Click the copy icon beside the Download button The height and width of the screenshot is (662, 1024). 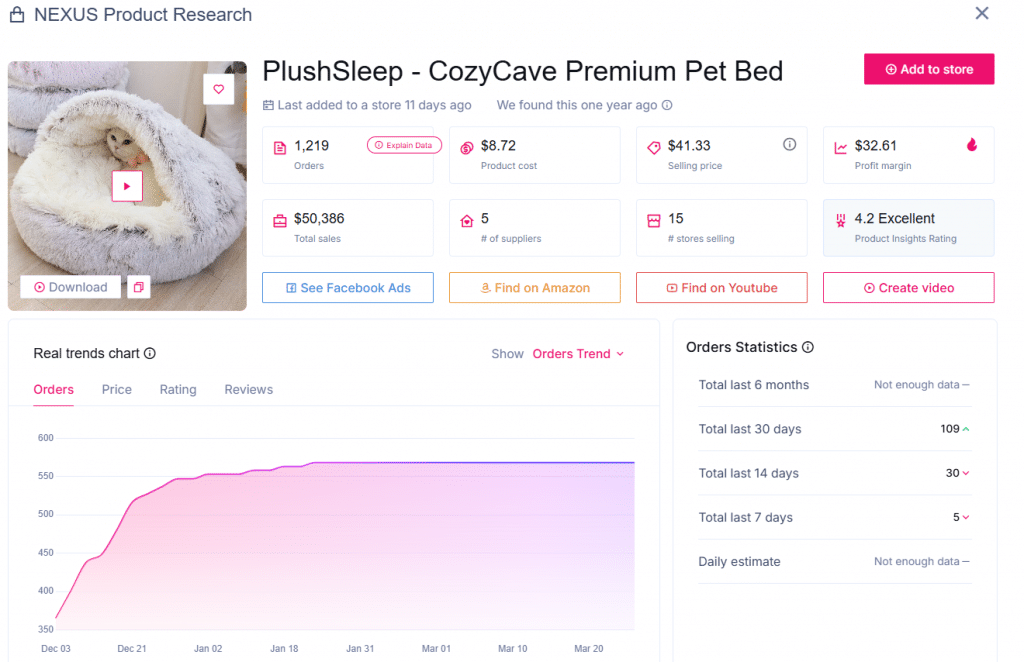[x=139, y=286]
